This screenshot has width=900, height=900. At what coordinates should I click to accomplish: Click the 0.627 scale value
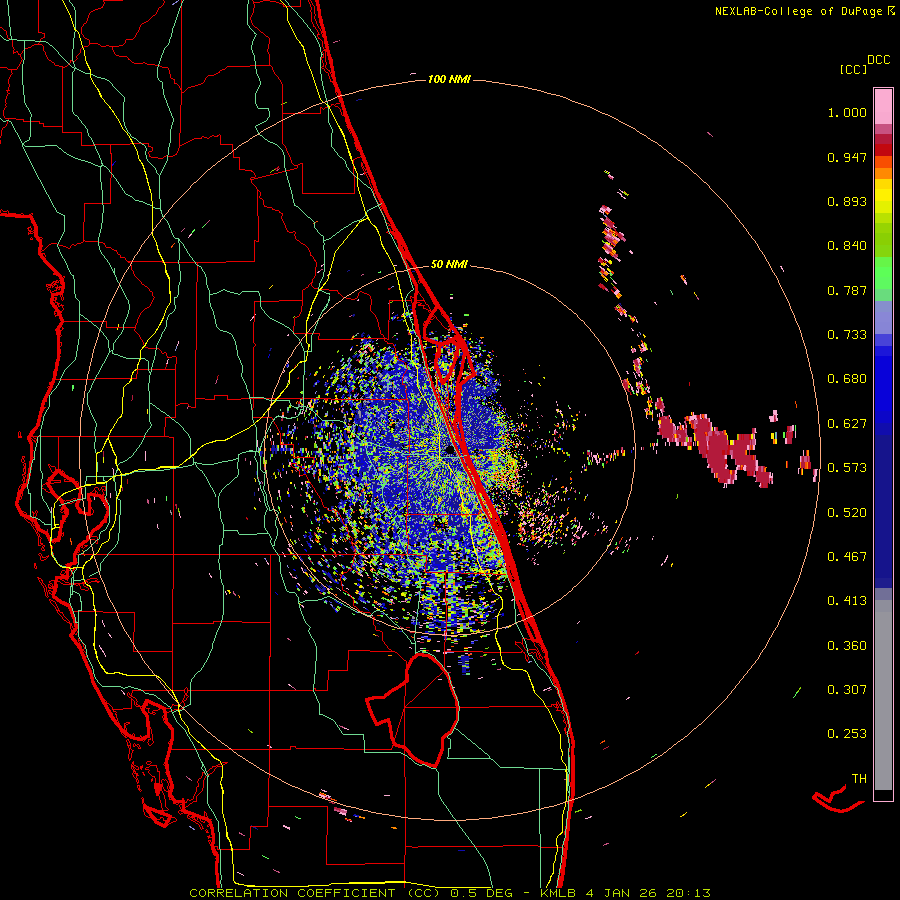coord(847,424)
